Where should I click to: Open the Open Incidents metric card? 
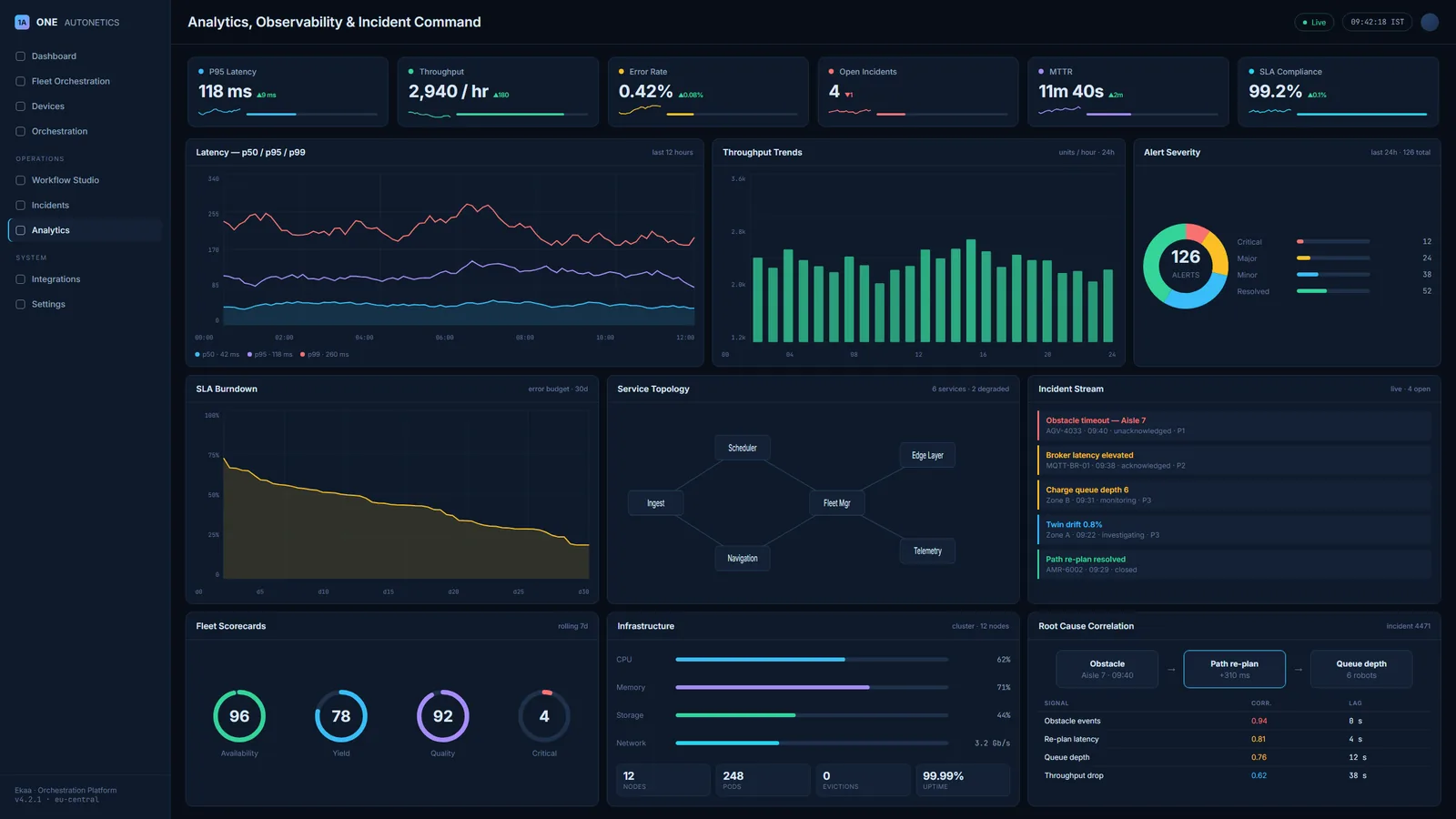point(918,92)
